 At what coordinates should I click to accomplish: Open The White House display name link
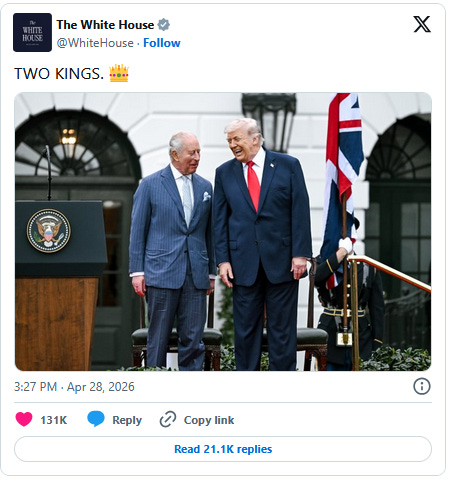[x=105, y=25]
